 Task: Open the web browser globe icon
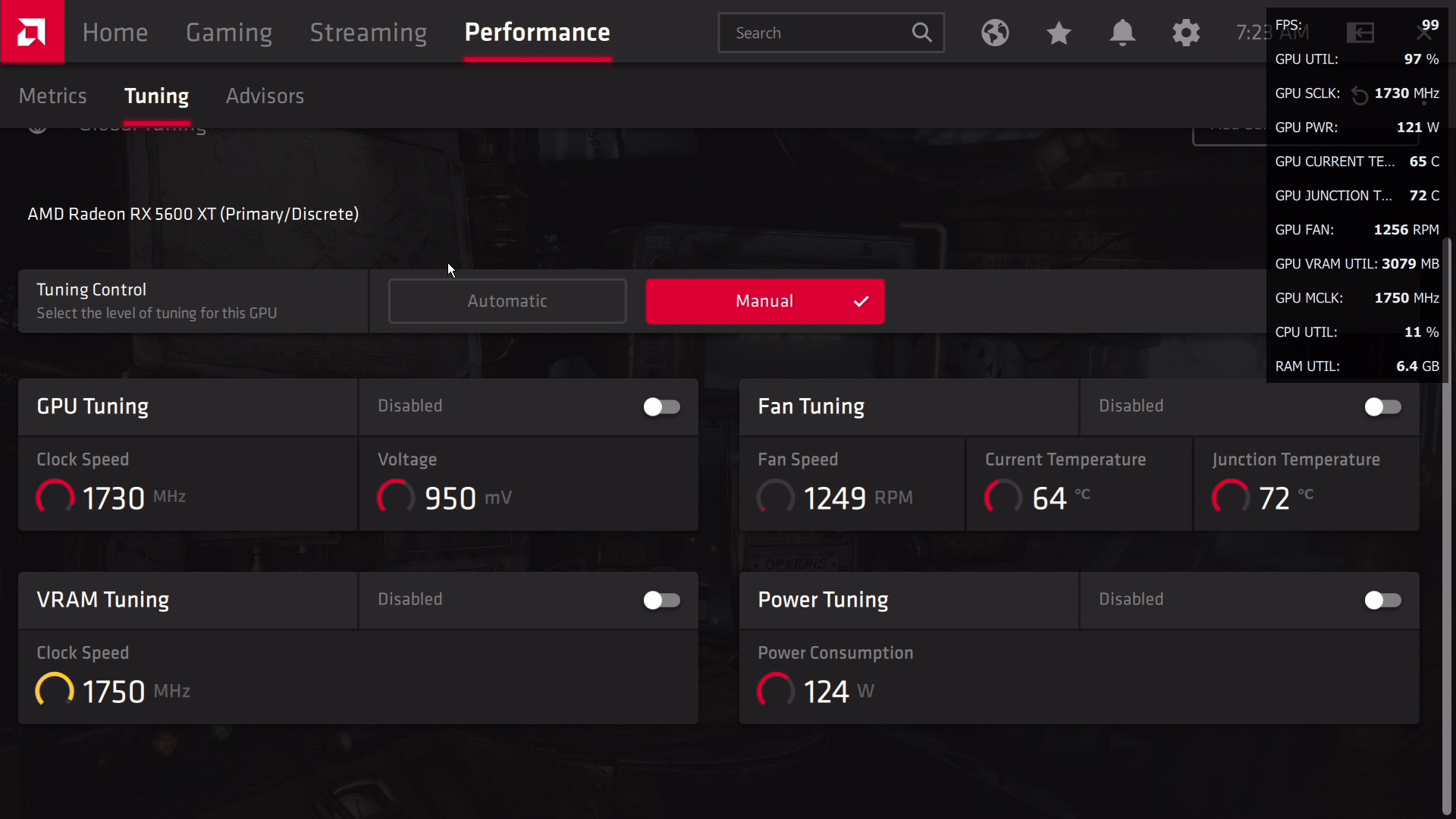tap(995, 33)
